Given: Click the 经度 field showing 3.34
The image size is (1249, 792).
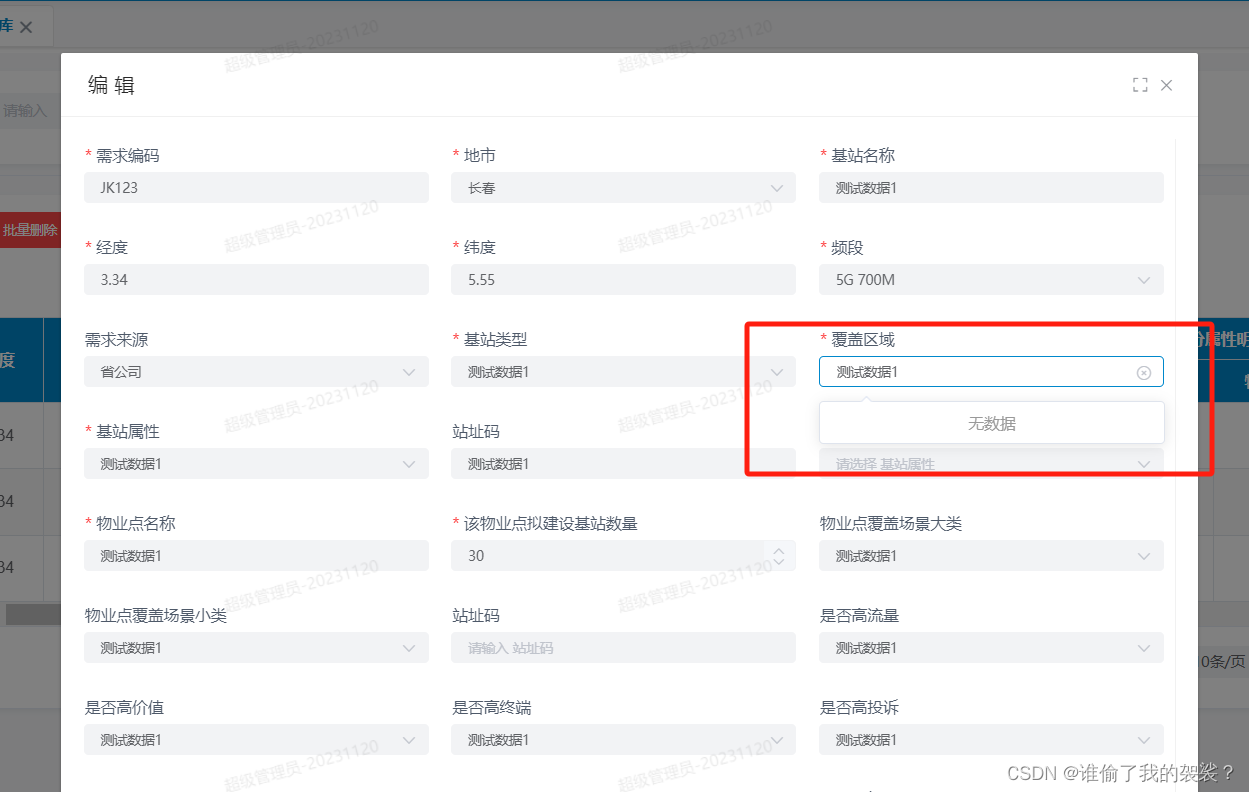Looking at the screenshot, I should pos(256,280).
